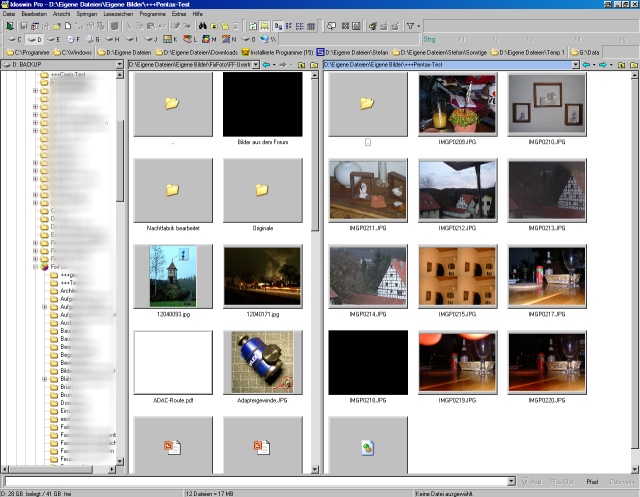Click the Pfad button at bottom
The width and height of the screenshot is (640, 497).
tap(592, 482)
